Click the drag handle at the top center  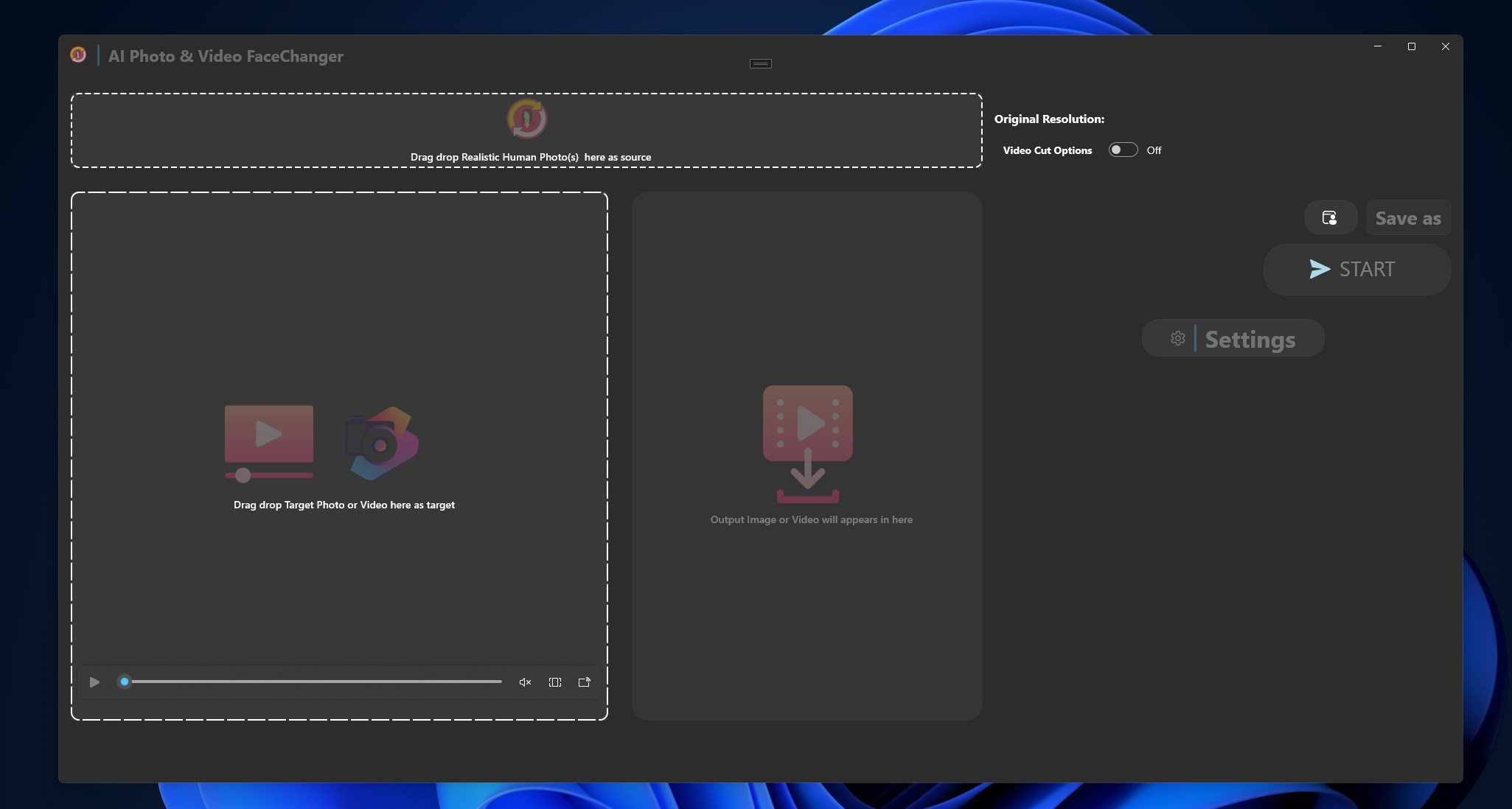pos(762,63)
